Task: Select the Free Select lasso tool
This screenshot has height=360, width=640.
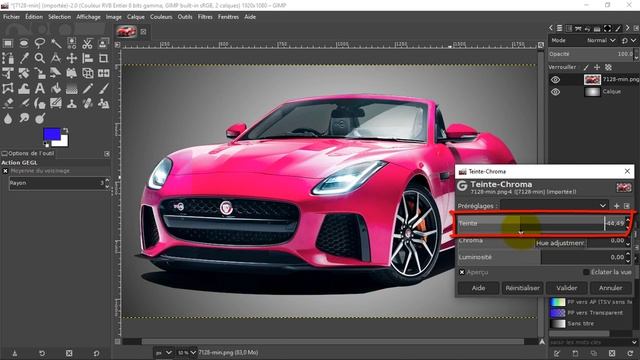Action: click(x=40, y=43)
